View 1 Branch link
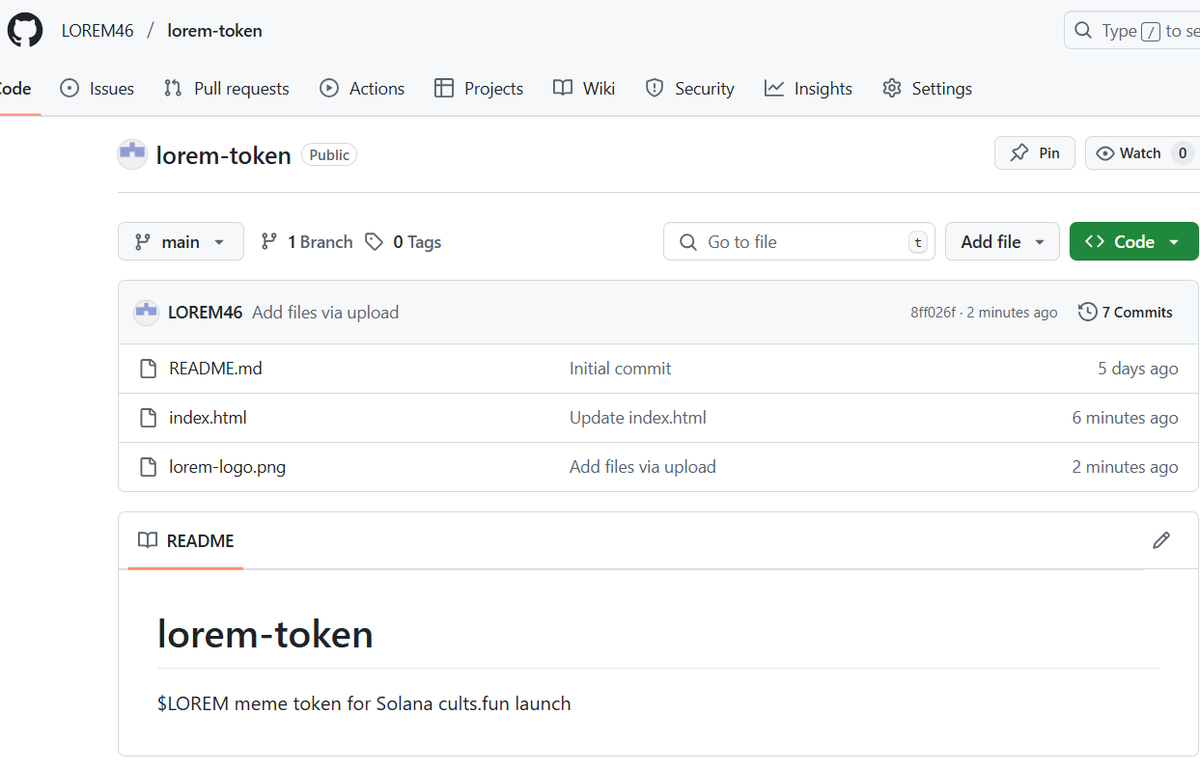The width and height of the screenshot is (1200, 769). coord(307,242)
